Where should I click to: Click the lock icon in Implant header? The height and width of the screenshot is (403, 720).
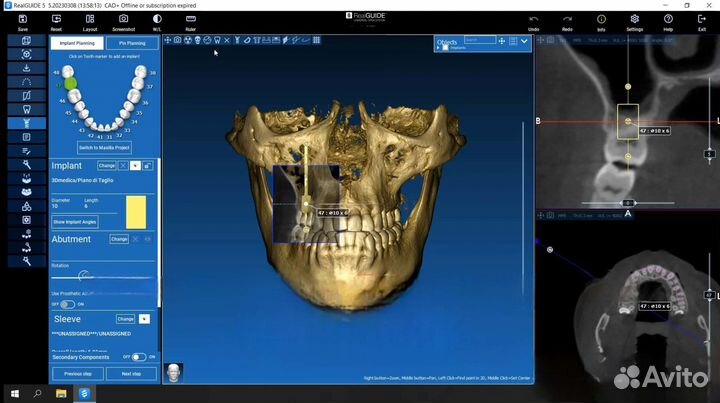pos(147,166)
